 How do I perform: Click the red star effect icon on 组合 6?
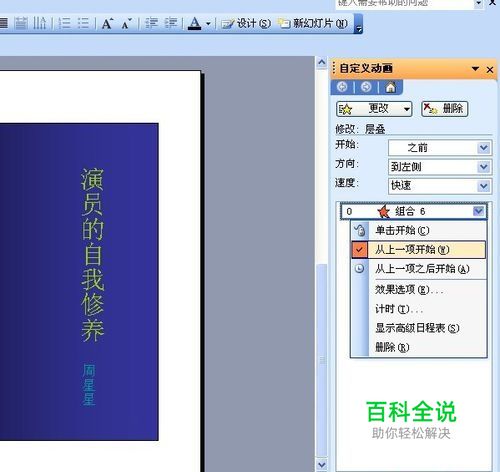pyautogui.click(x=384, y=211)
